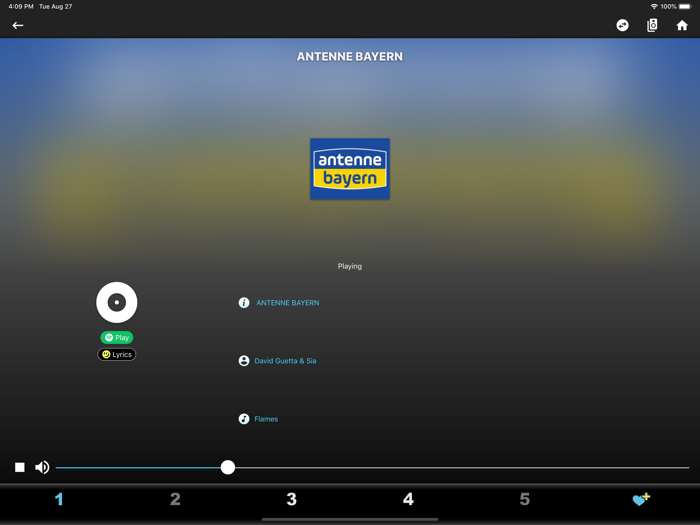Return to the home screen icon
Viewport: 700px width, 525px height.
[x=682, y=25]
